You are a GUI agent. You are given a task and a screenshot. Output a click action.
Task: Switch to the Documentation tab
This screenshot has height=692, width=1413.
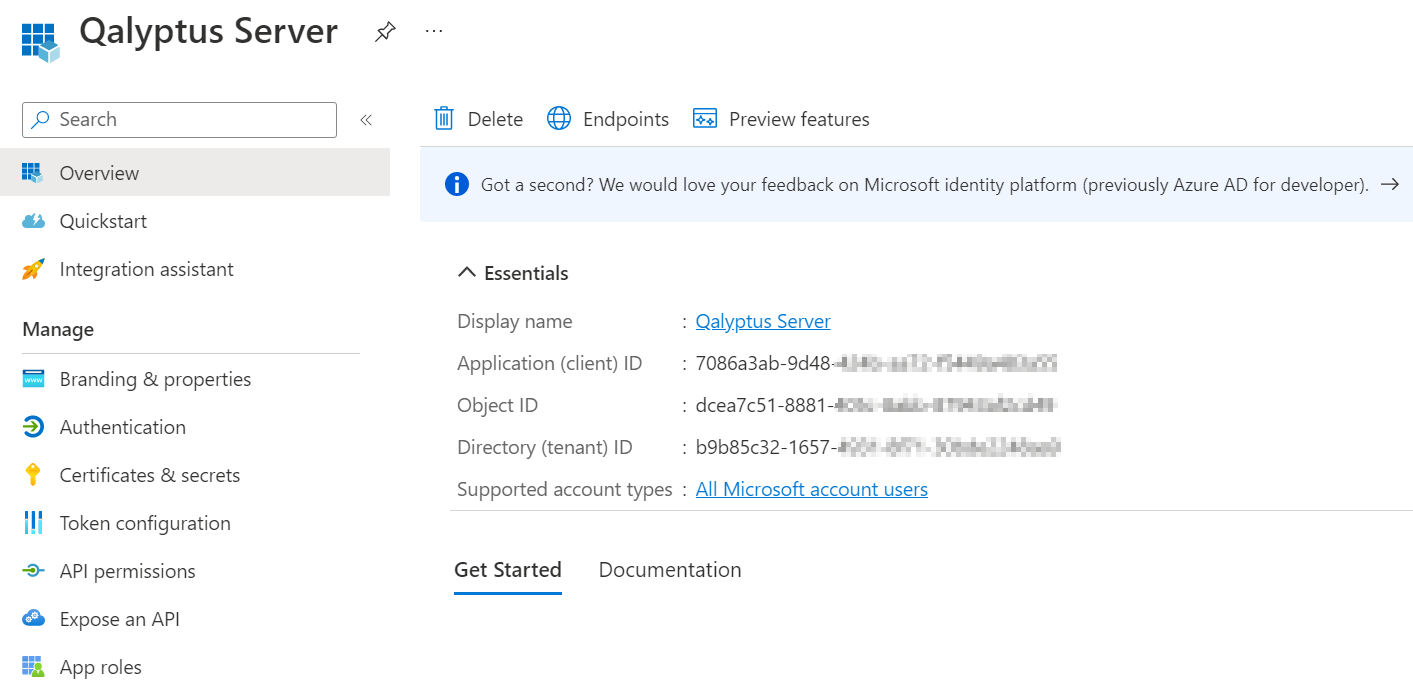tap(670, 570)
